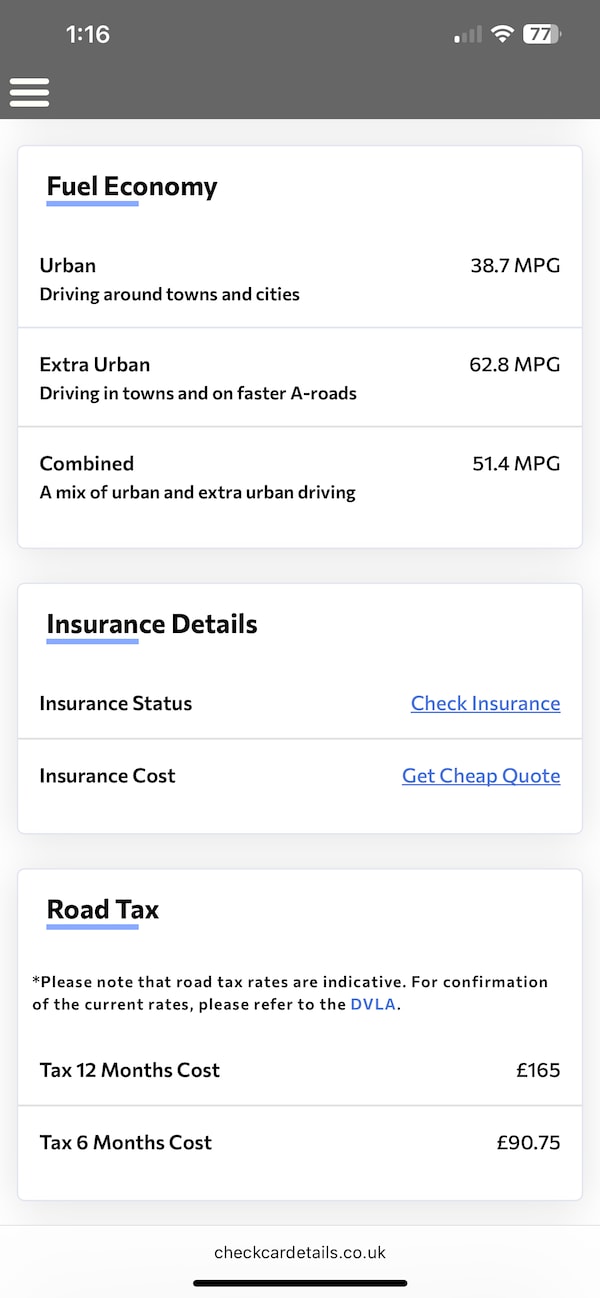Tap the Urban 38.7 MPG row
Screen dimensions: 600x1298
point(300,278)
